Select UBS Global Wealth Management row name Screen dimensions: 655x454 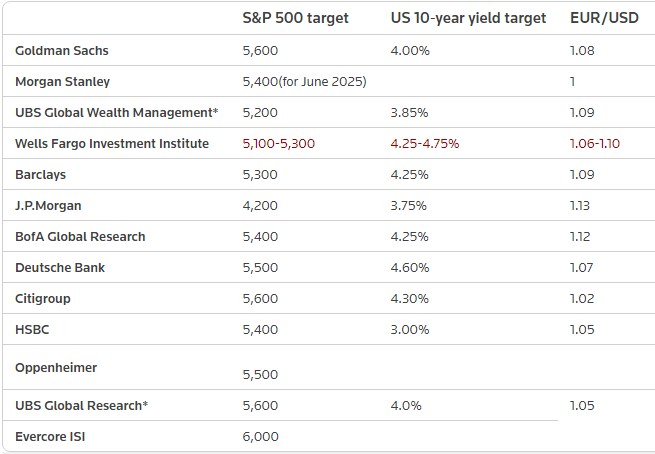coord(116,112)
